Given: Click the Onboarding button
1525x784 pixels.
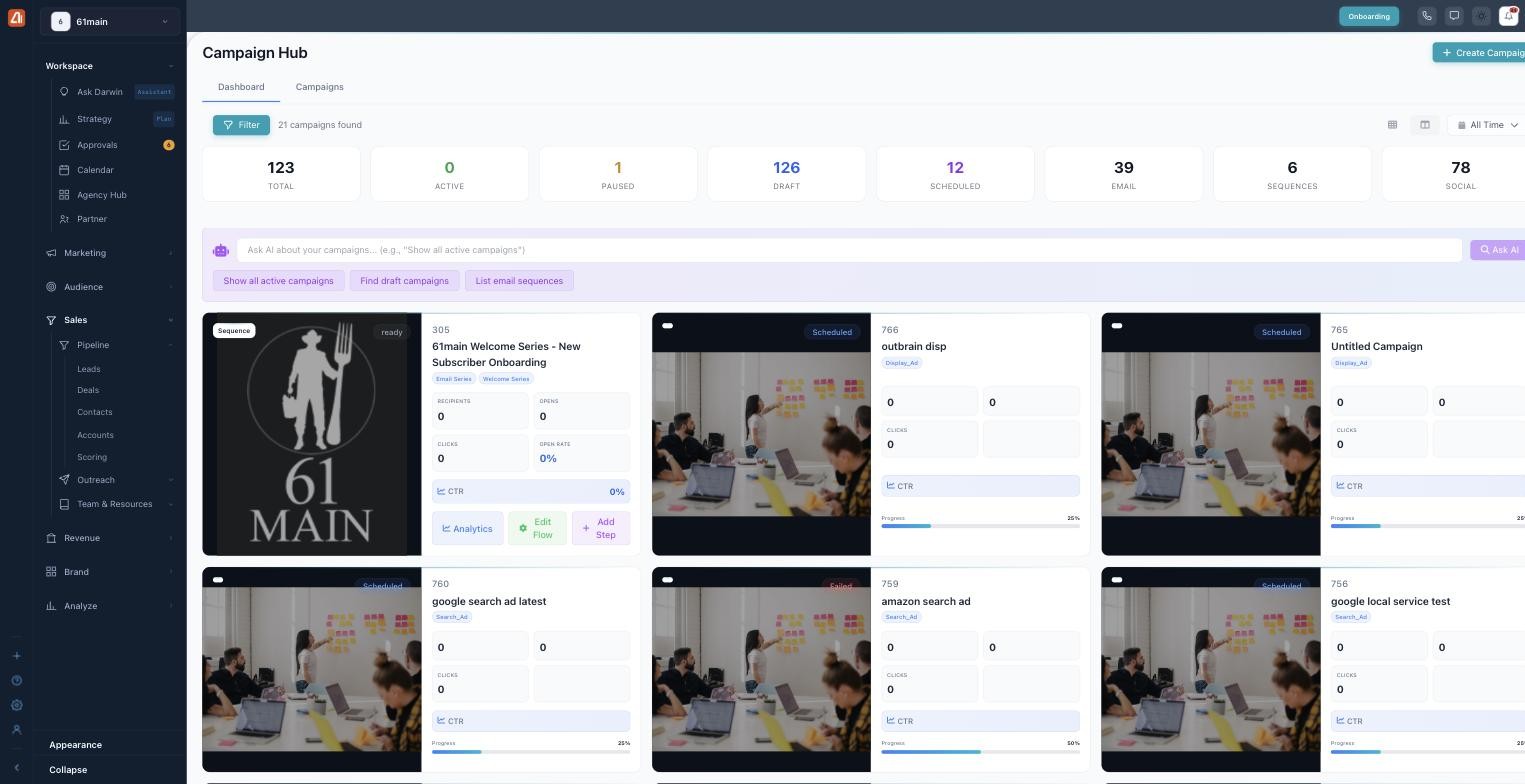Looking at the screenshot, I should click(1369, 16).
